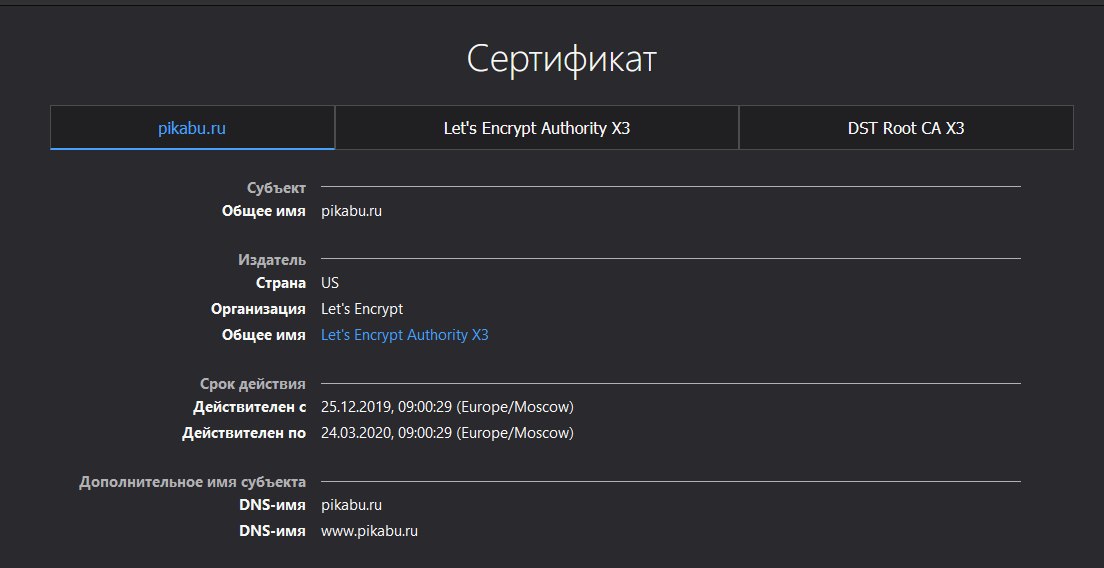This screenshot has height=568, width=1104.
Task: Select valid-until date 24.03.2020
Action: 447,433
